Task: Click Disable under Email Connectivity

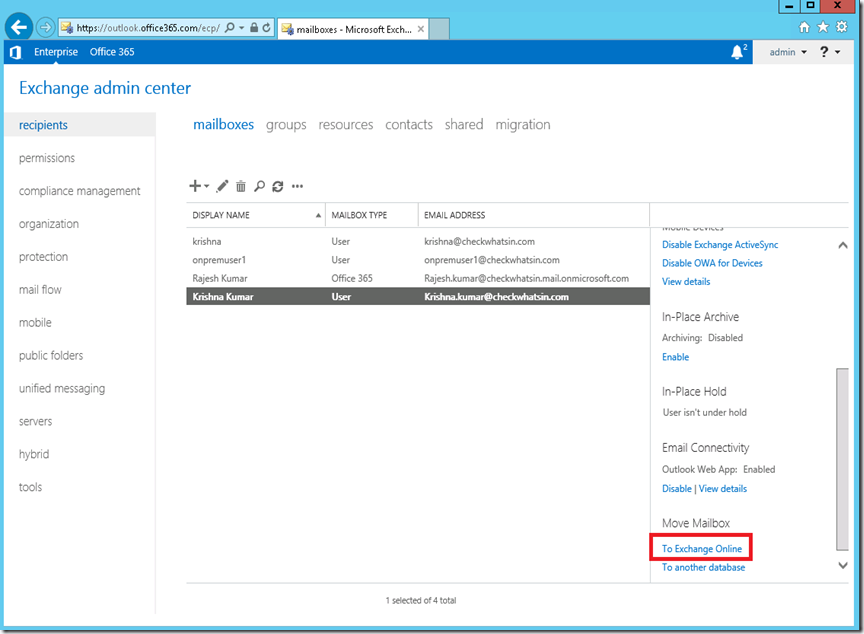Action: pos(677,489)
